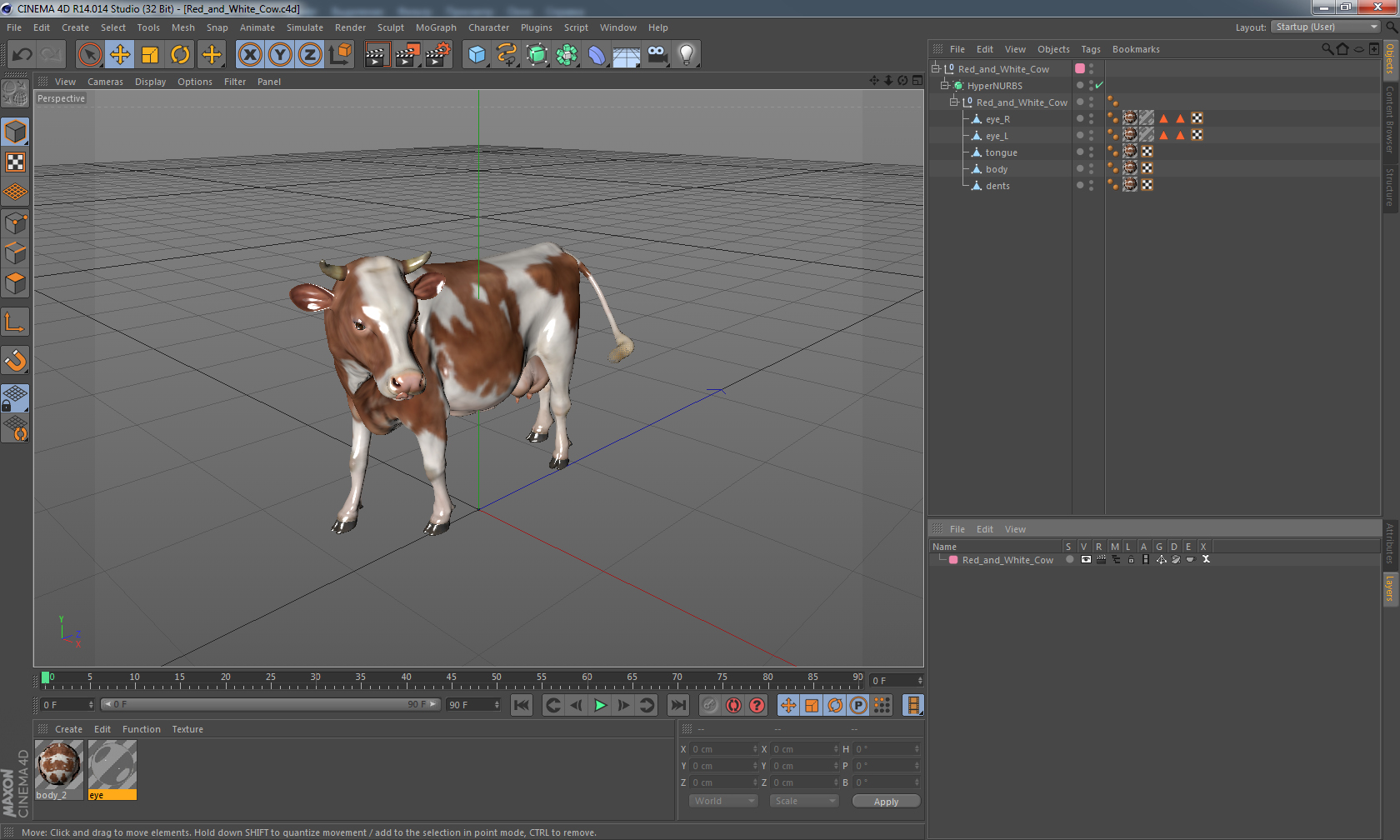Viewport: 1400px width, 840px height.
Task: Open the deformer objects icon
Action: coord(597,55)
